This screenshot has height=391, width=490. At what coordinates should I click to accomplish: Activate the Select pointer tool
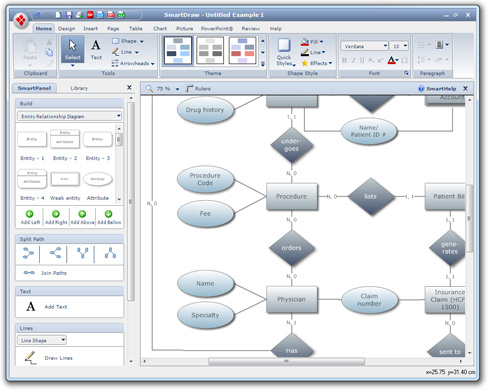coord(72,49)
